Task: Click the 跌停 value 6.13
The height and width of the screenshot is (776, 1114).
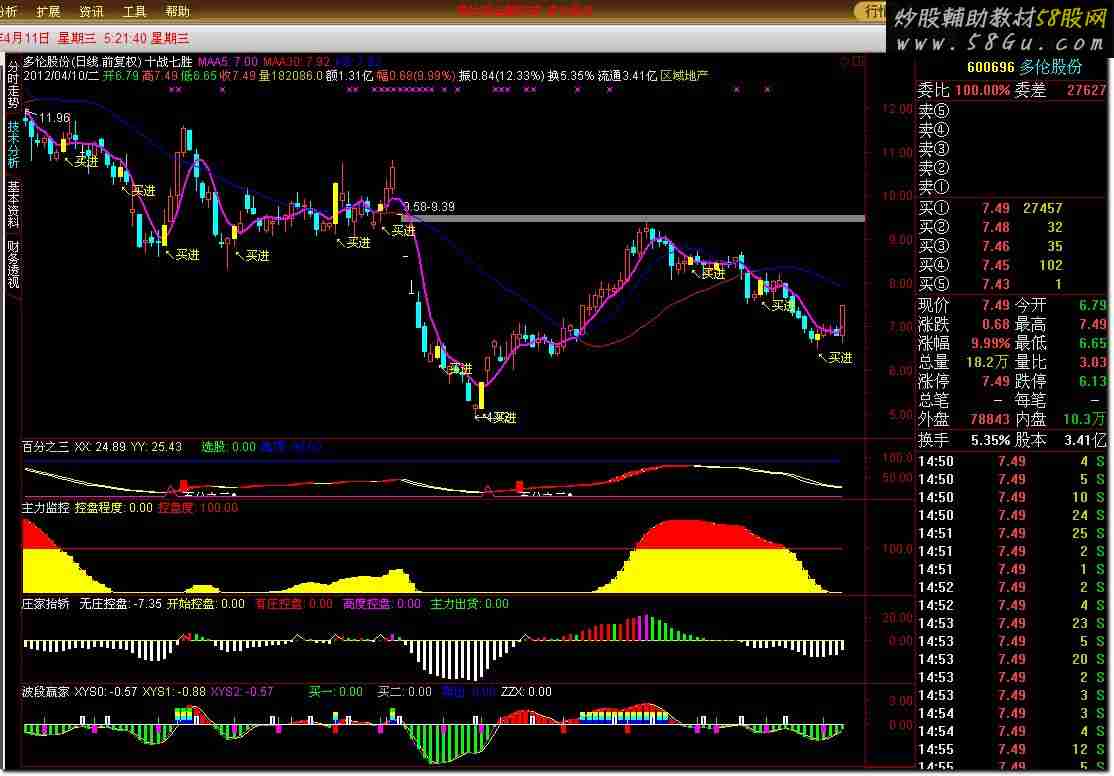Action: (x=1093, y=382)
